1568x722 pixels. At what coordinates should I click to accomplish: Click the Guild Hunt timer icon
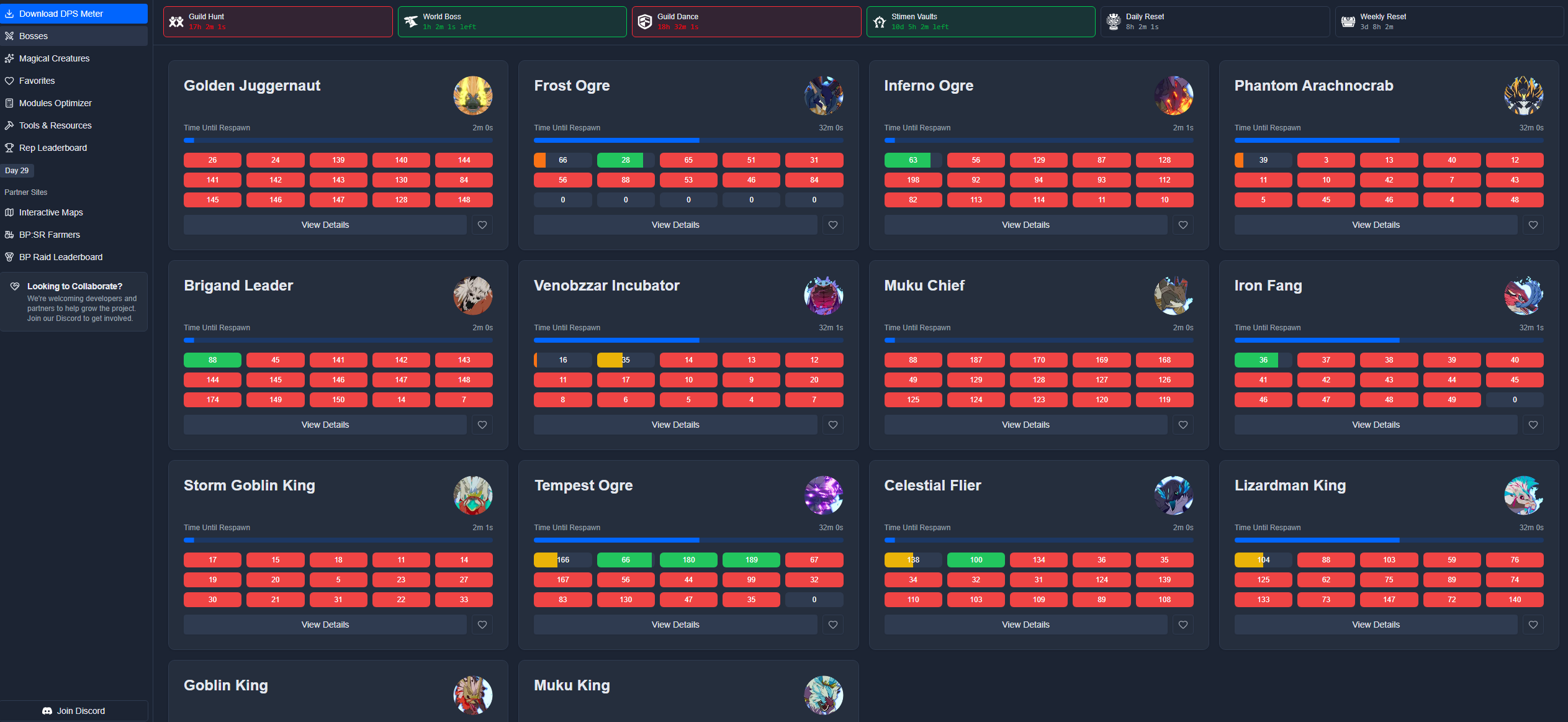pyautogui.click(x=176, y=22)
